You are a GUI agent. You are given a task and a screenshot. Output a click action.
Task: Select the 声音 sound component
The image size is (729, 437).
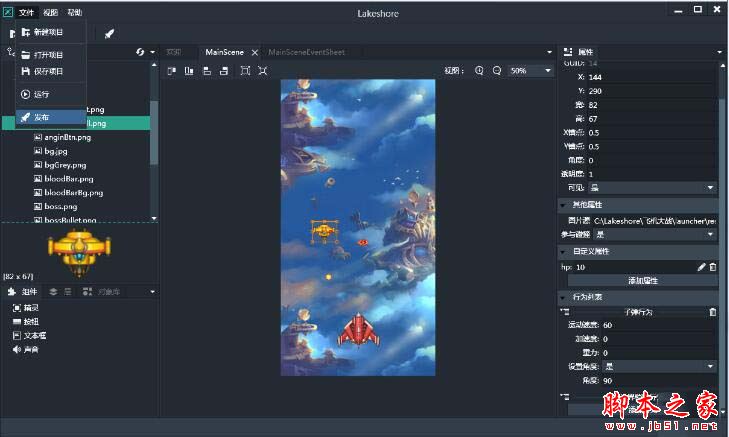26,350
